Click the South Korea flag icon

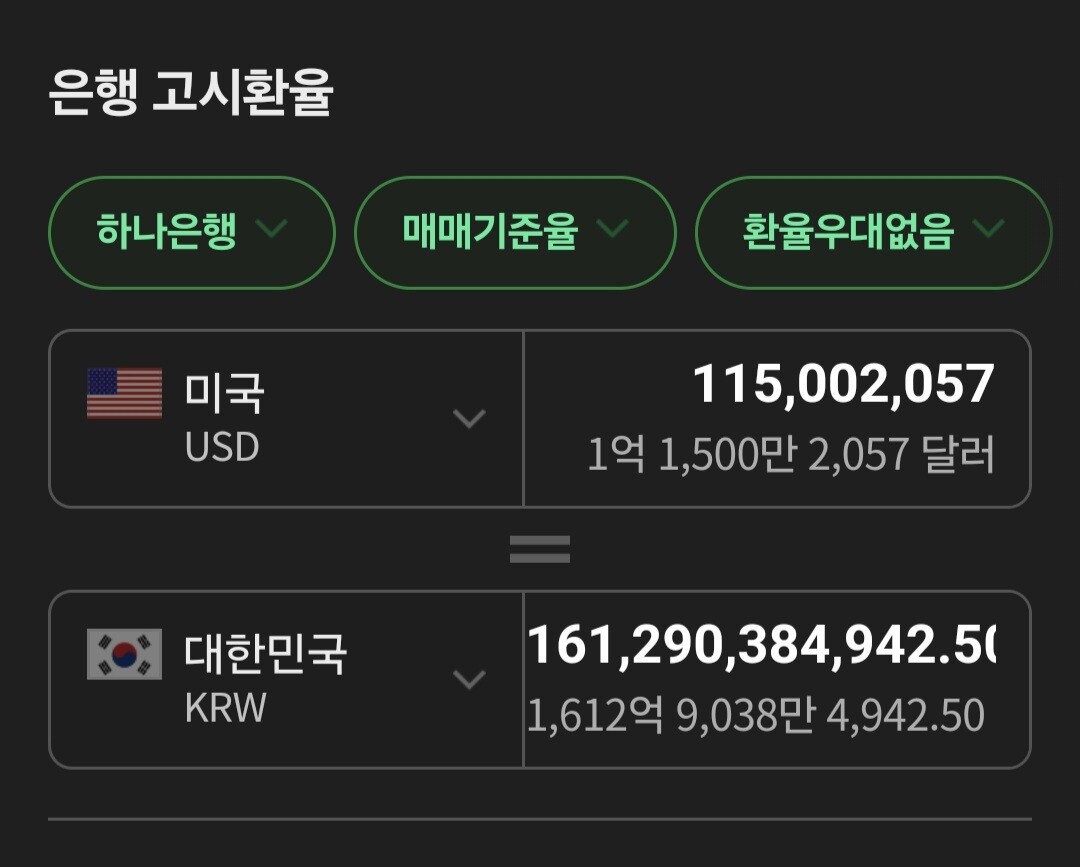(124, 654)
